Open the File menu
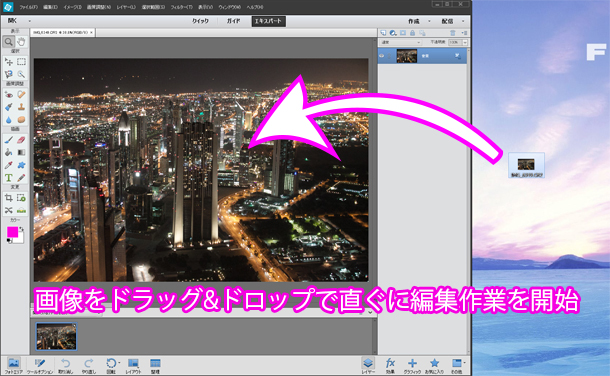The width and height of the screenshot is (610, 376). click(29, 7)
